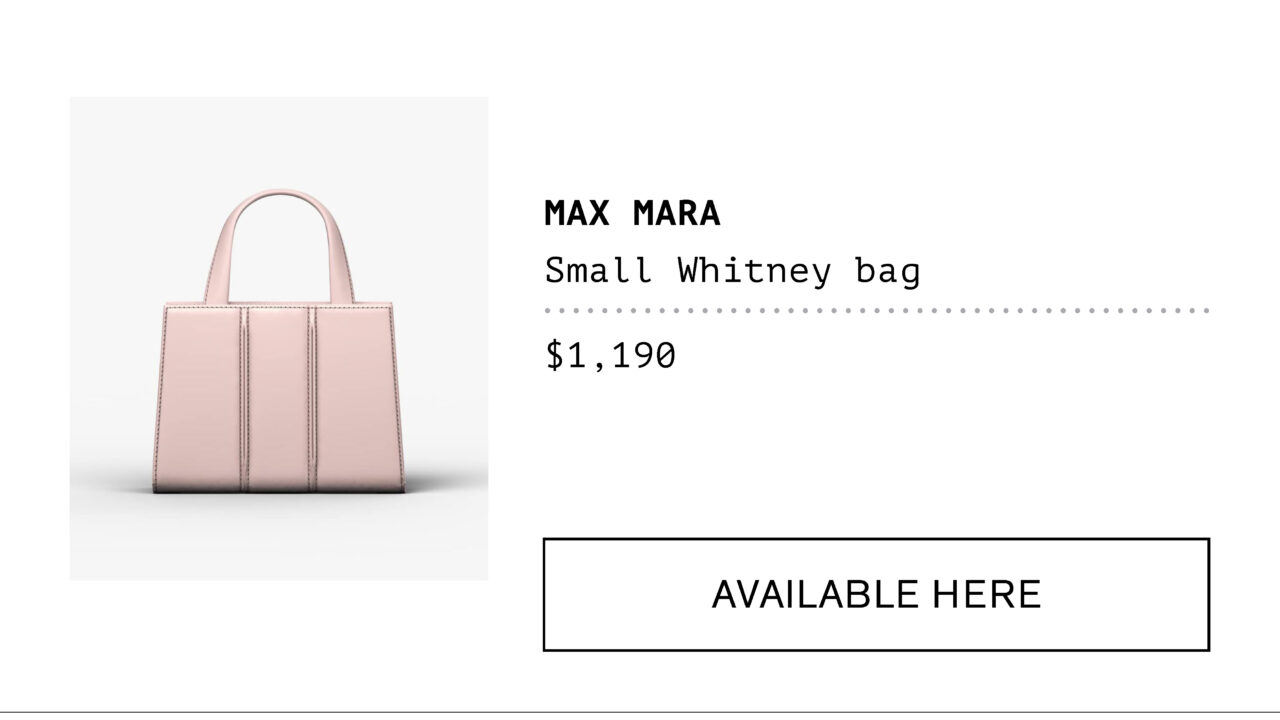1280x720 pixels.
Task: Select the MAX MARA brand name
Action: pos(632,213)
